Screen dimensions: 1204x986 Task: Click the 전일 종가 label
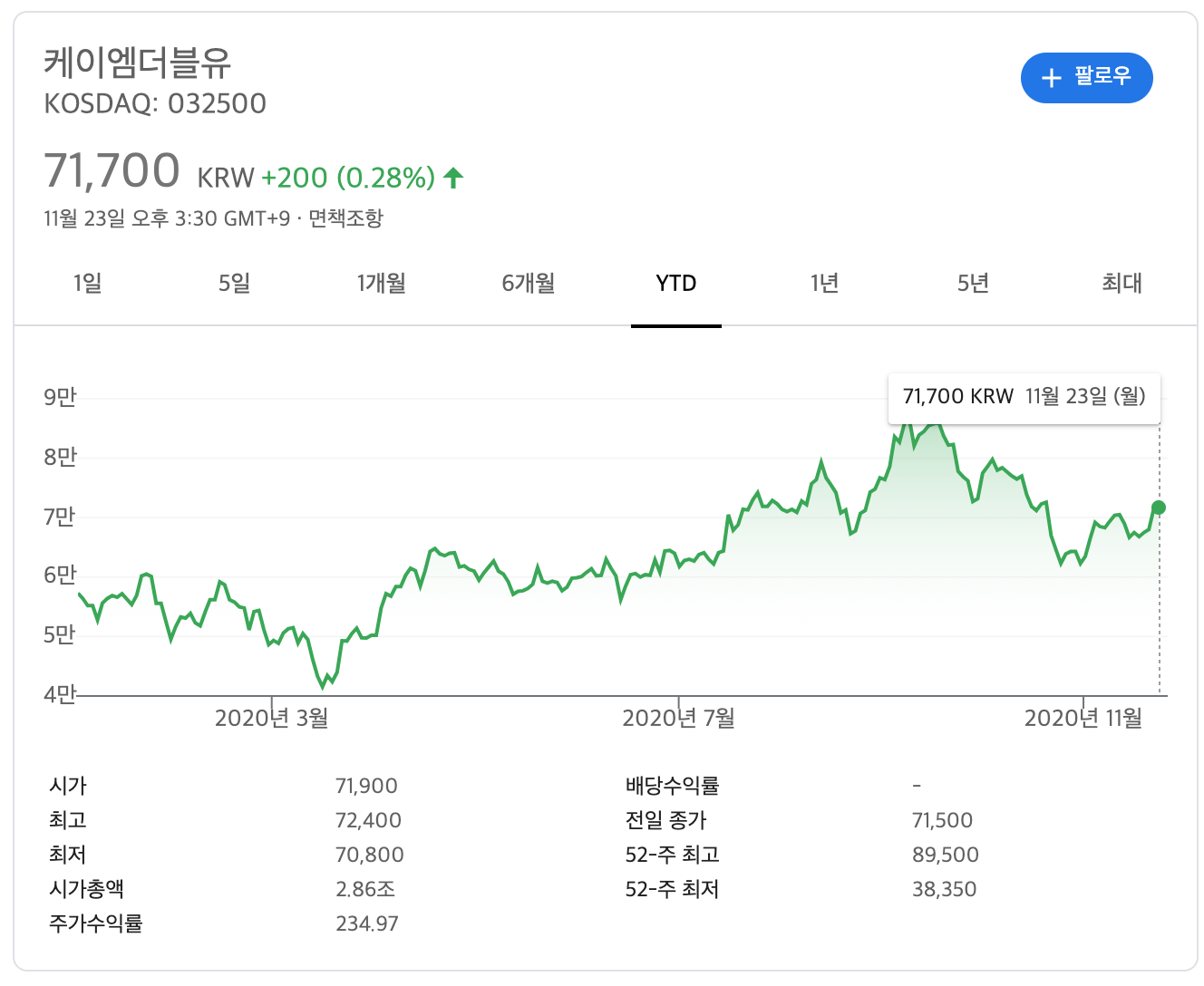(x=665, y=821)
